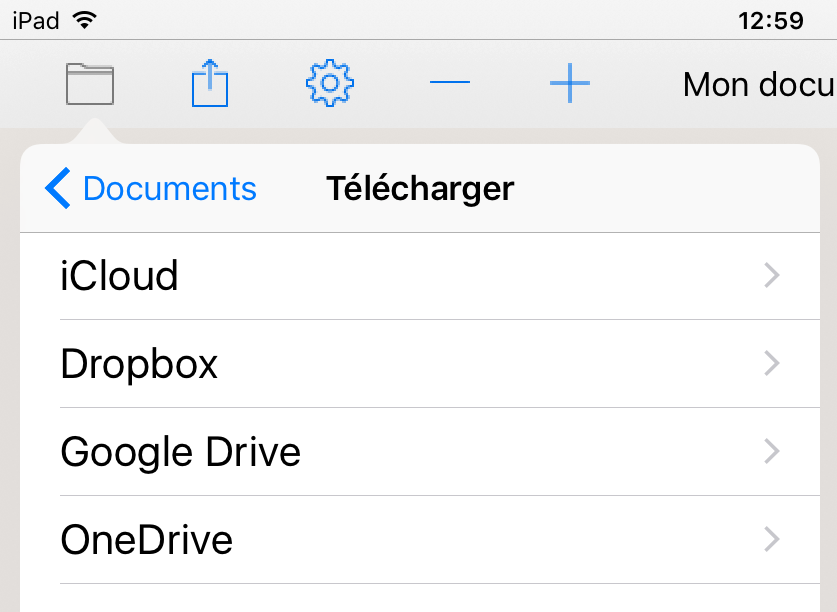This screenshot has height=612, width=837.
Task: Expand Dropbox disclosure chevron
Action: pyautogui.click(x=772, y=364)
